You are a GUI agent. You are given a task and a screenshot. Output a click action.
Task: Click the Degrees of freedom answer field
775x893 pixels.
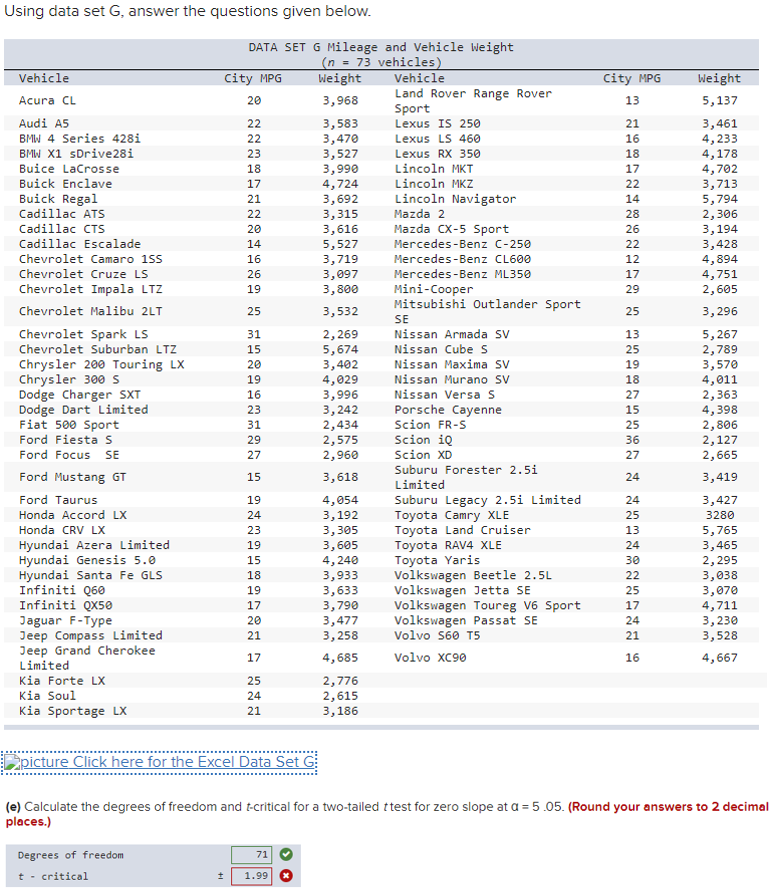pos(251,854)
